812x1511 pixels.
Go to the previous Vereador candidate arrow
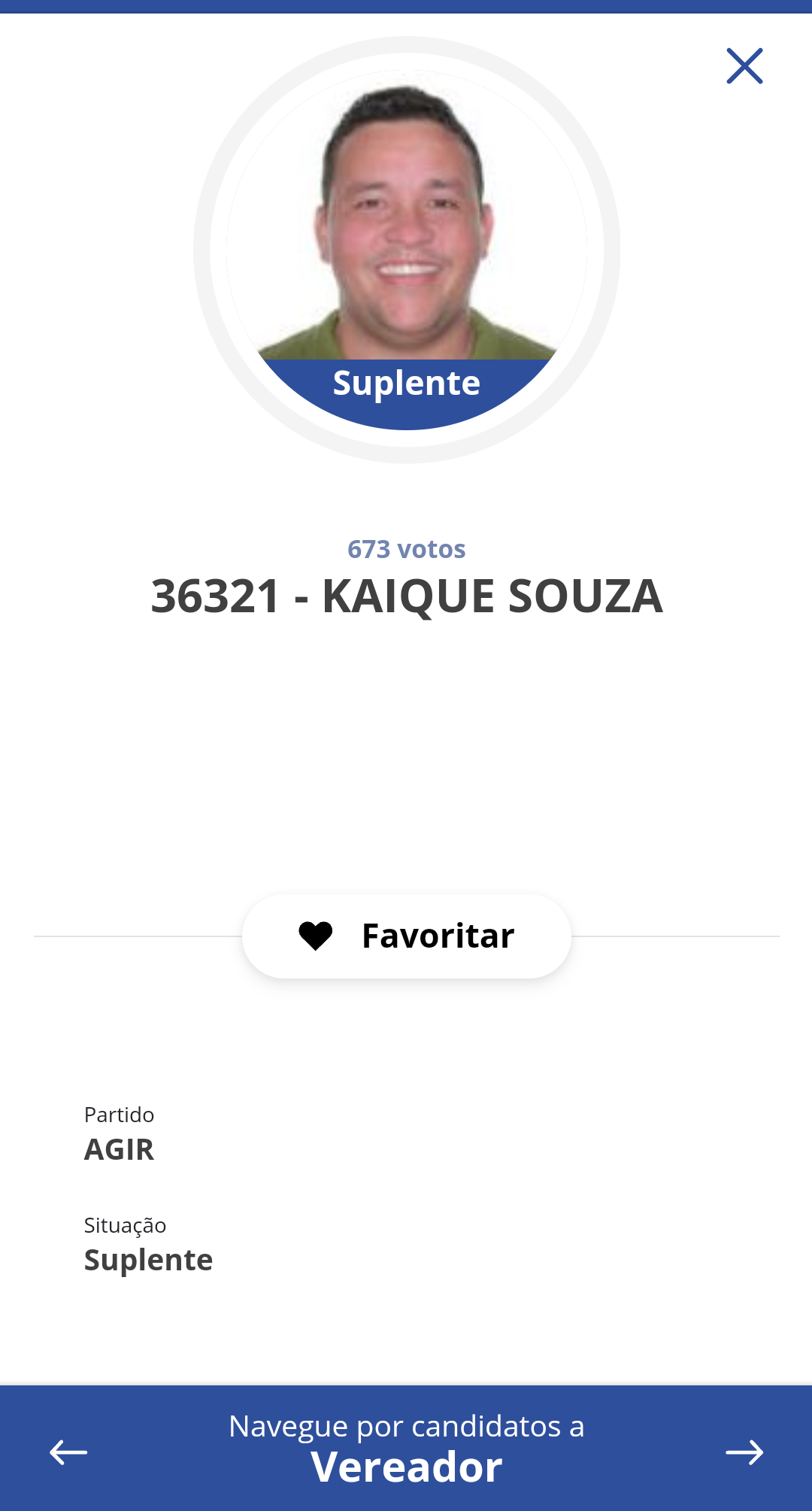[x=68, y=1452]
